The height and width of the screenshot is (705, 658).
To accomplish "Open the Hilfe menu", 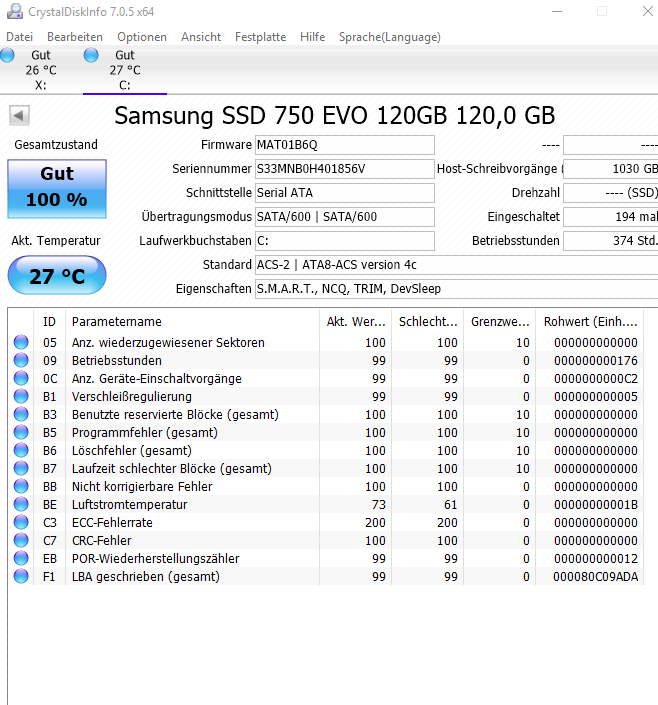I will tap(313, 37).
